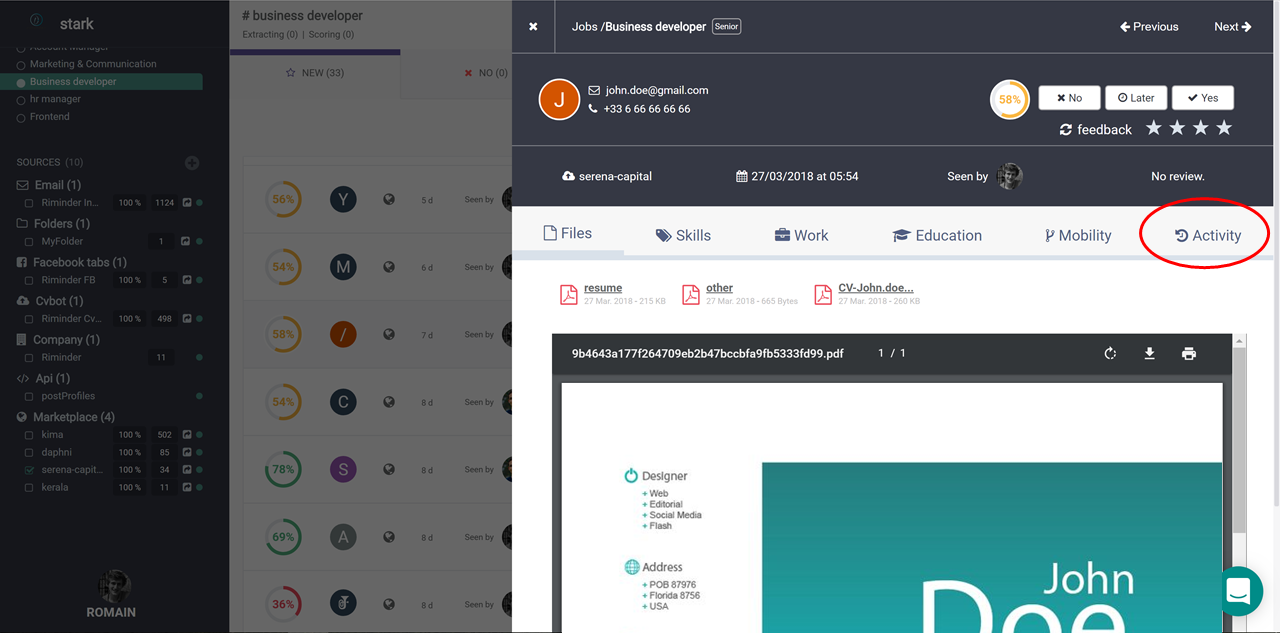This screenshot has height=633, width=1280.
Task: Click the feedback refresh icon
Action: (1066, 130)
